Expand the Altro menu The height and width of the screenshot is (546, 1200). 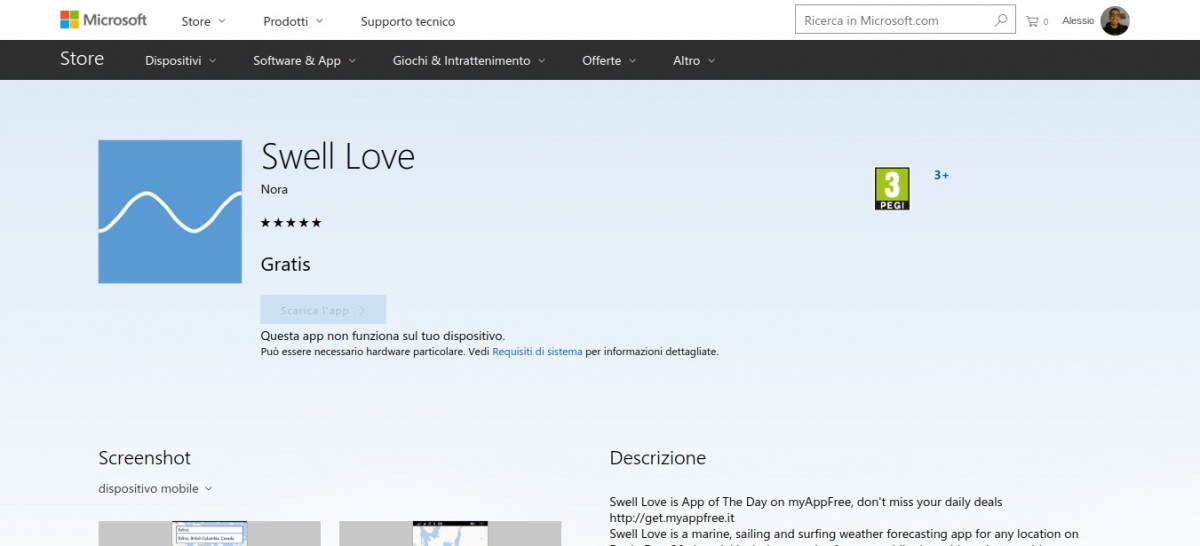pos(694,61)
